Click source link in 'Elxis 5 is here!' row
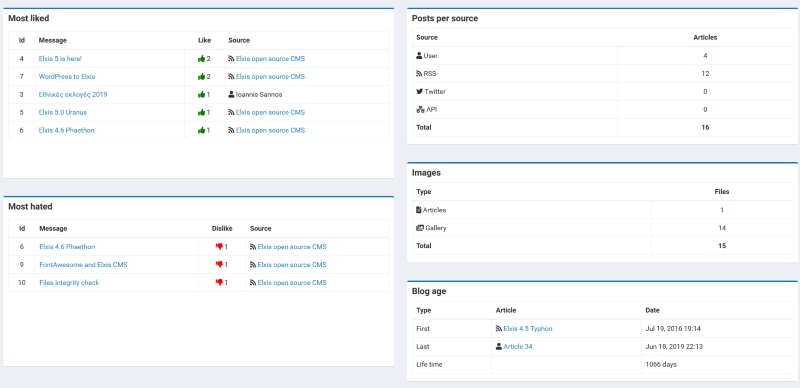 270,59
